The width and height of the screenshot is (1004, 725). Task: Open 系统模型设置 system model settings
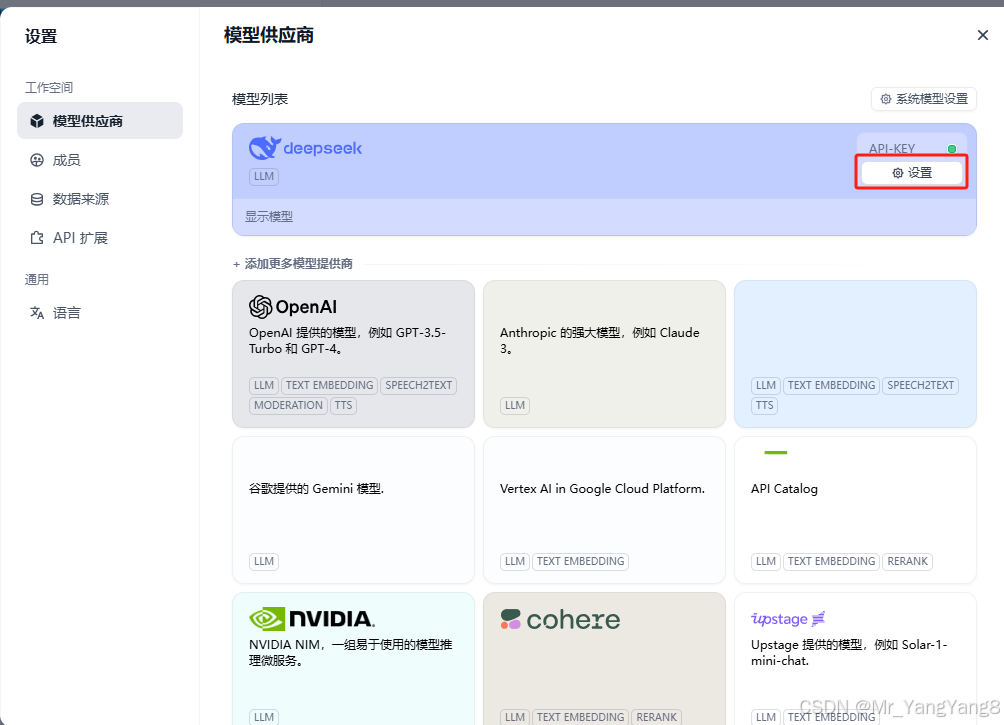[x=923, y=99]
